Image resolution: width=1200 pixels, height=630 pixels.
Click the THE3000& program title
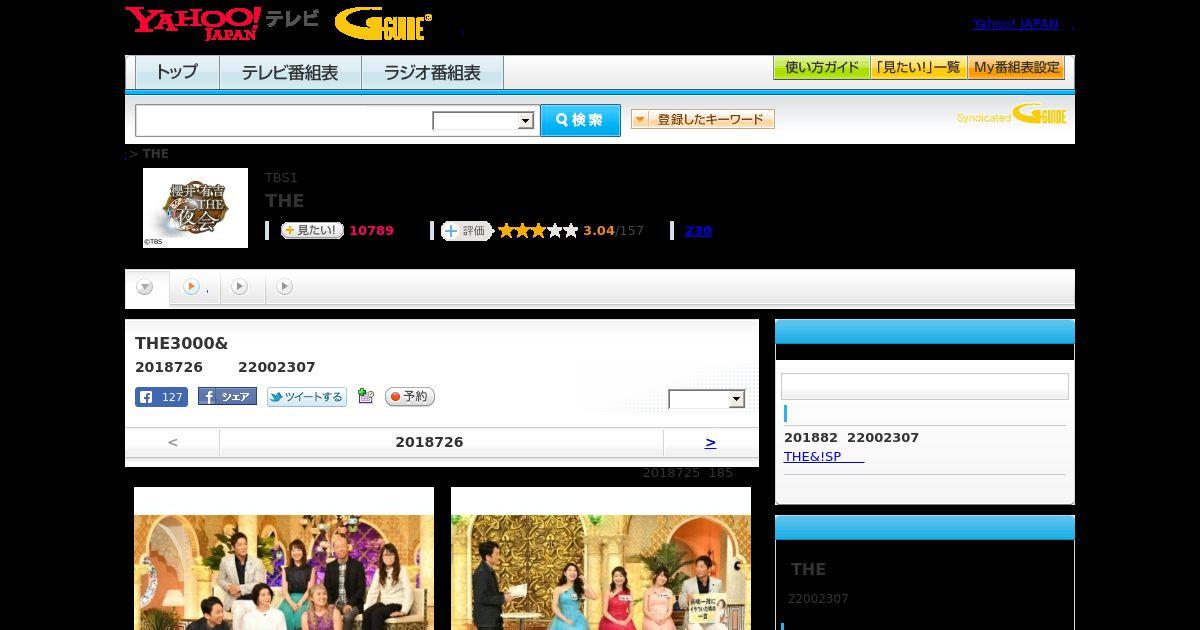(182, 344)
